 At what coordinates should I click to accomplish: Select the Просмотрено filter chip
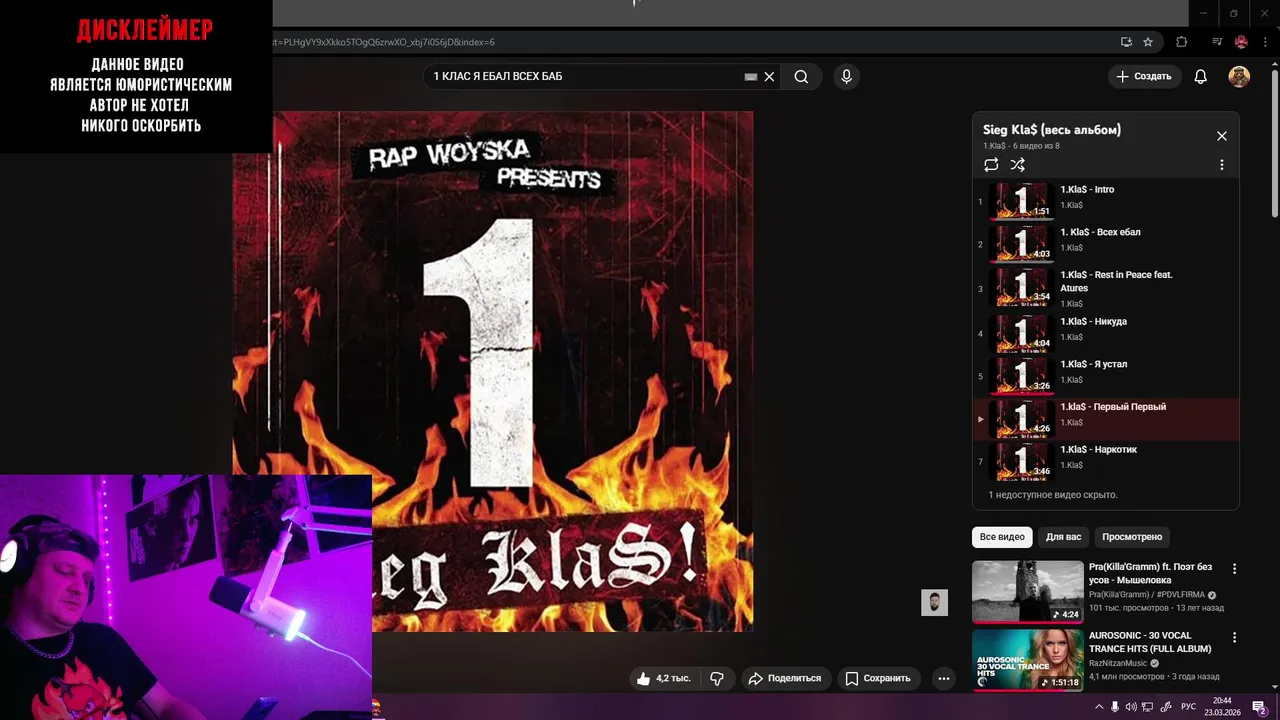pos(1132,537)
